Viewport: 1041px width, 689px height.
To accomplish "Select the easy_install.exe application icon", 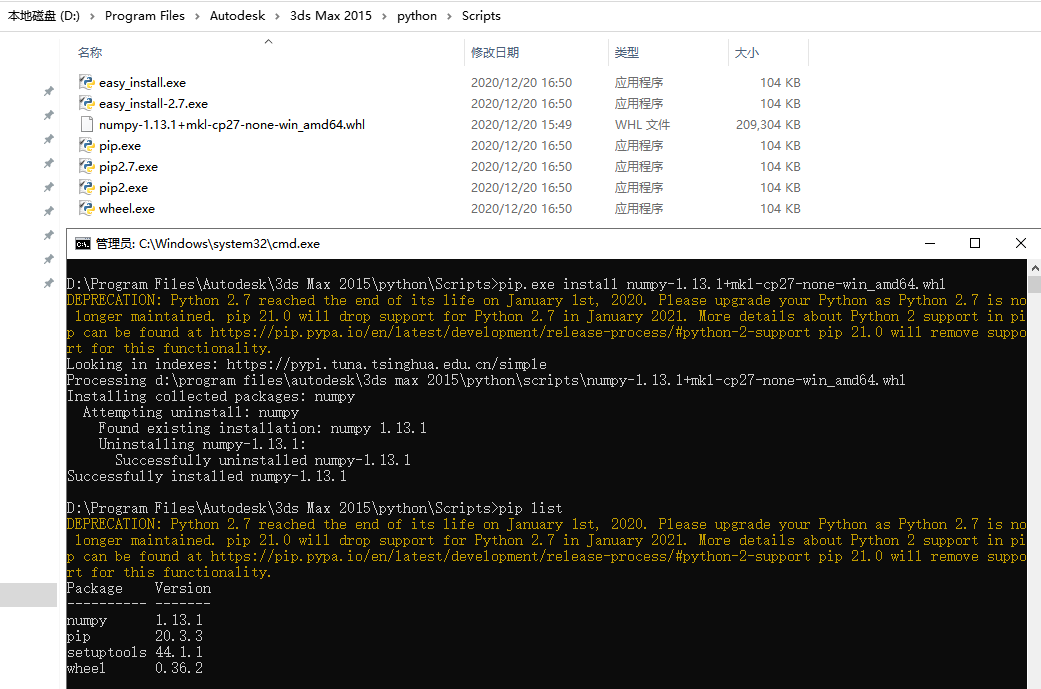I will tap(86, 82).
